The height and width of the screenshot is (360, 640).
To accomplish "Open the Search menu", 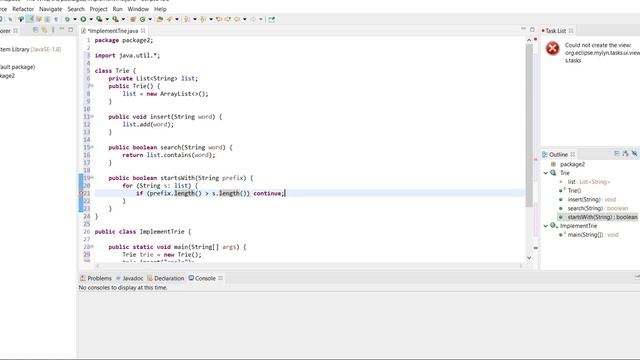I will coord(76,9).
